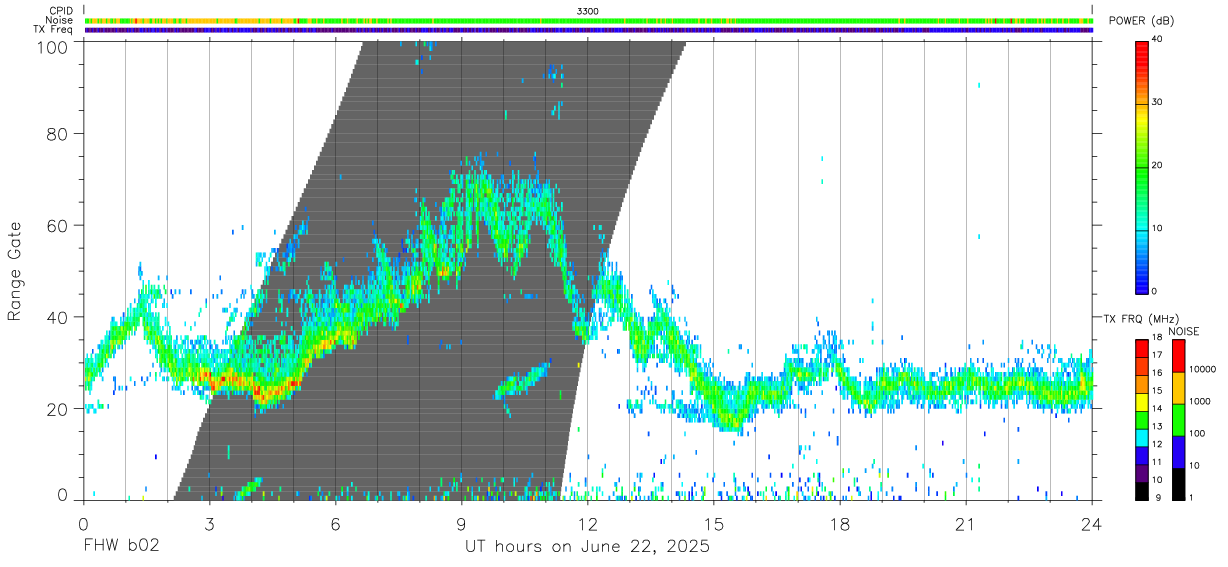Click the 60 tick on Range Gate axis
Screen dimensions: 1228x567
point(57,225)
